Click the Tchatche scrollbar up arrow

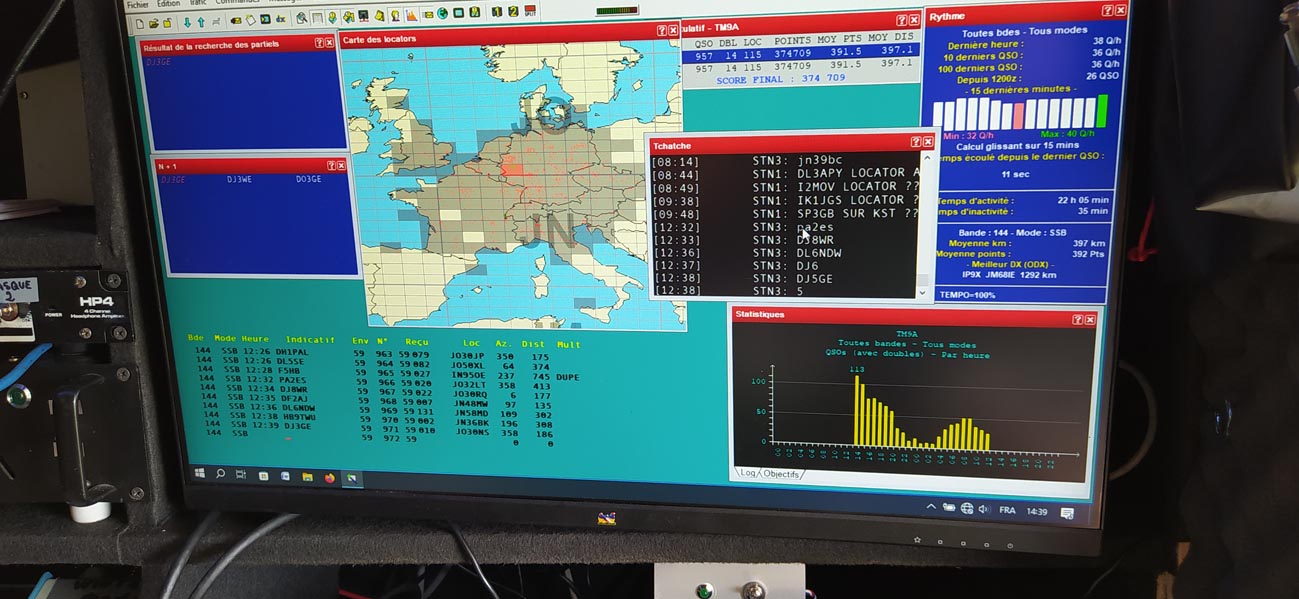point(927,159)
